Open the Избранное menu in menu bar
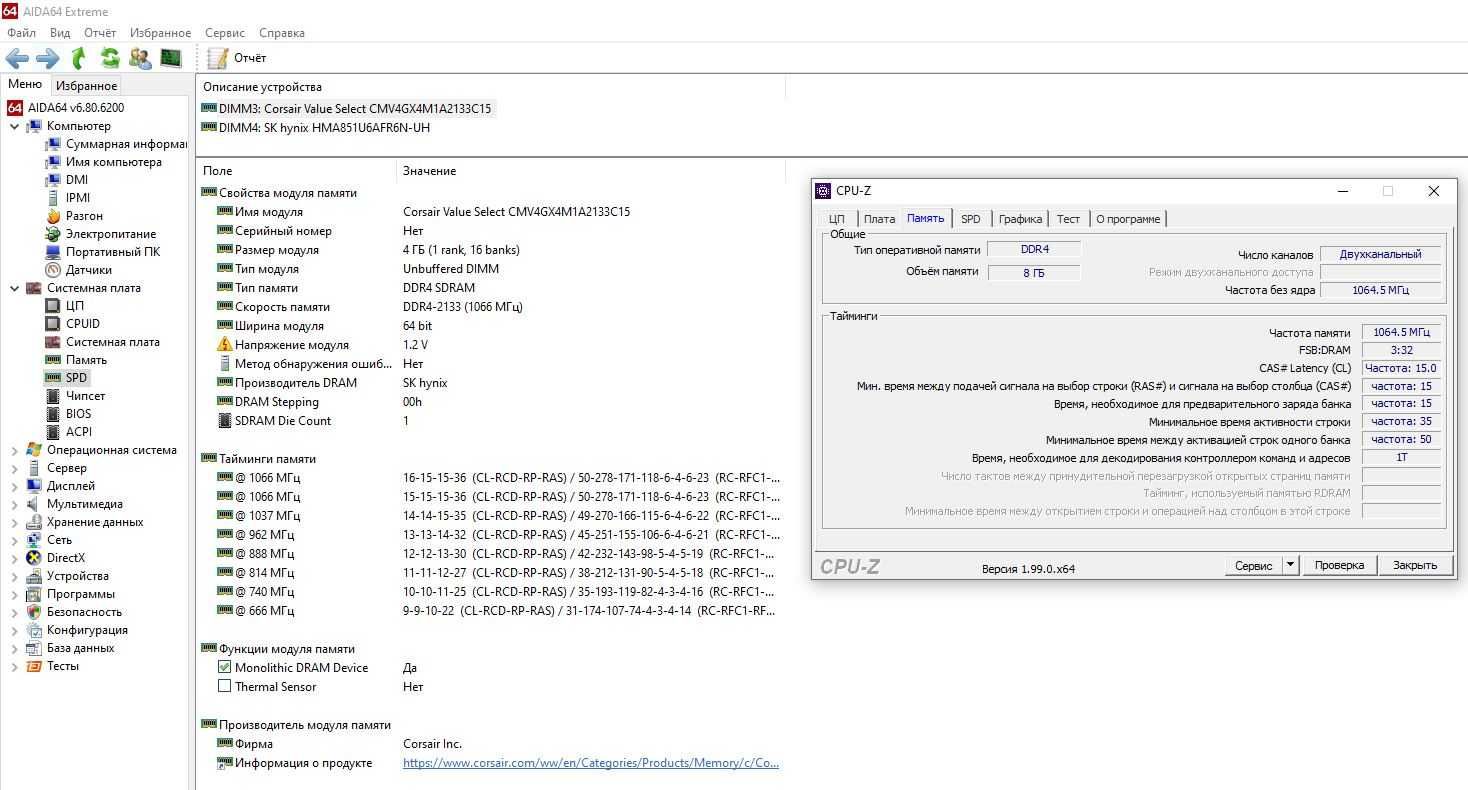This screenshot has width=1468, height=790. pyautogui.click(x=160, y=33)
